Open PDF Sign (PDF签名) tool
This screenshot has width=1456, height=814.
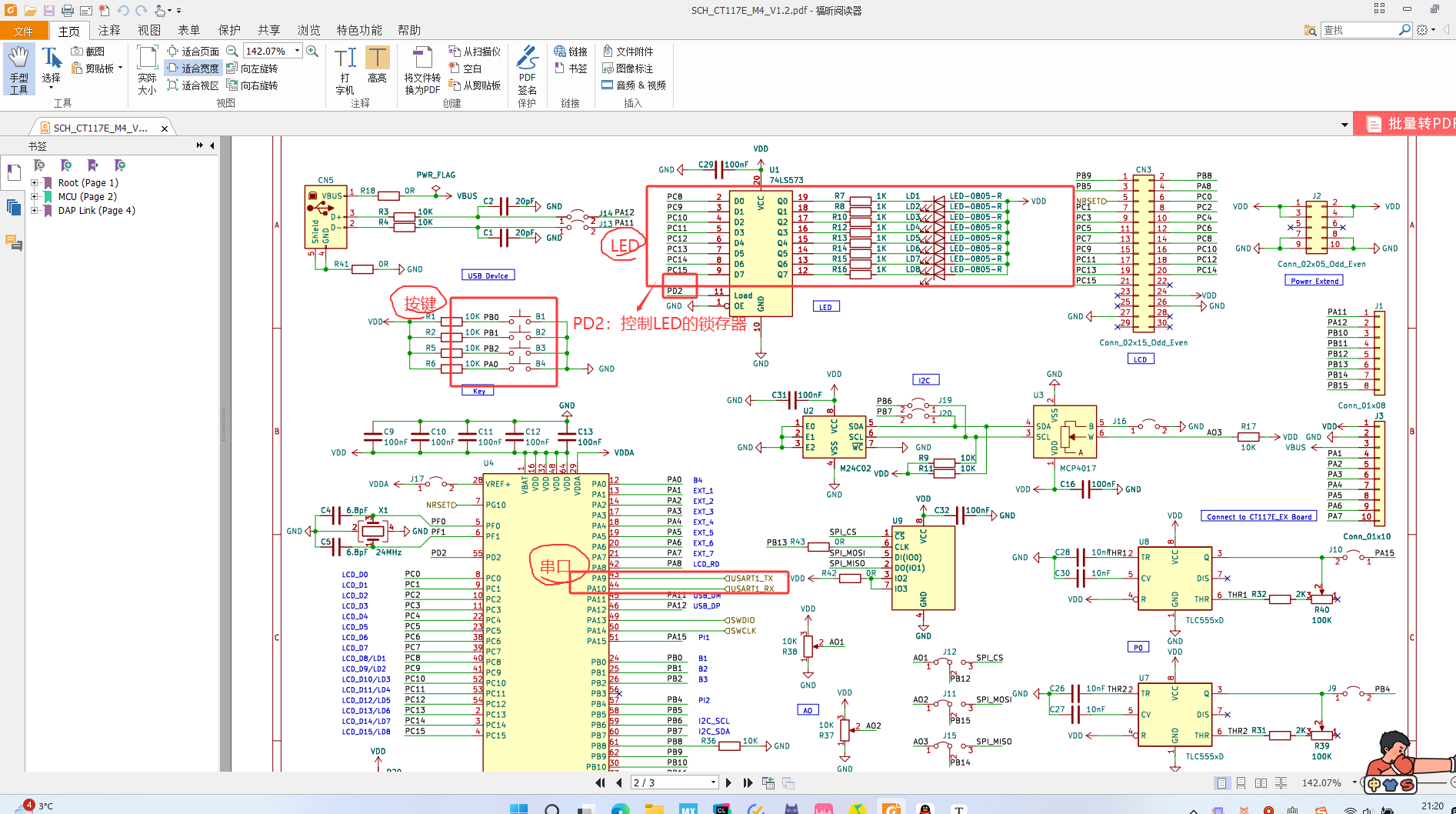tap(527, 69)
